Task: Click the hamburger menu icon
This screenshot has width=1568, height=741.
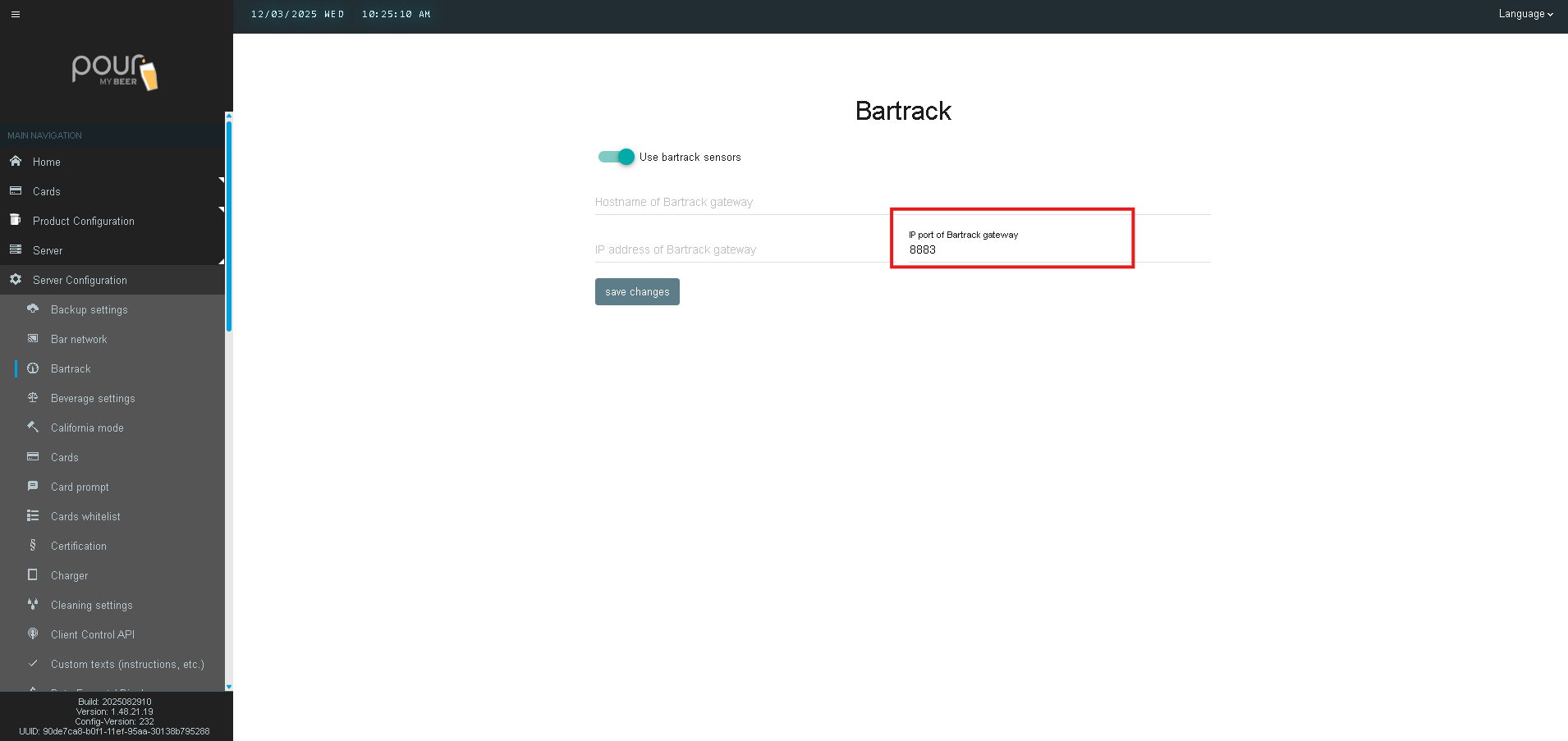Action: [x=16, y=14]
